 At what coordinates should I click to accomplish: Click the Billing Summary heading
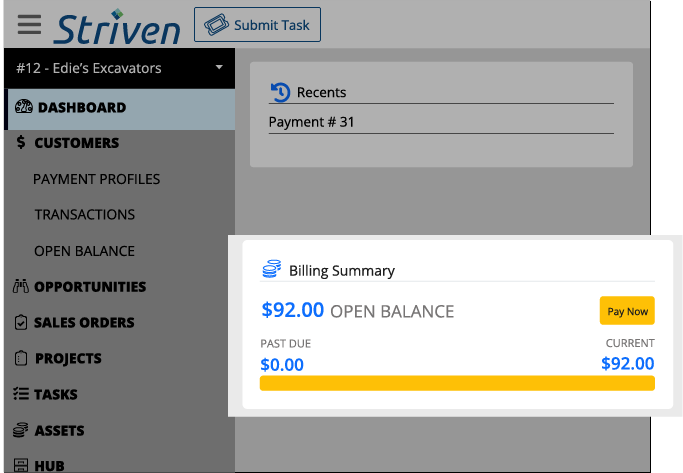pyautogui.click(x=342, y=270)
